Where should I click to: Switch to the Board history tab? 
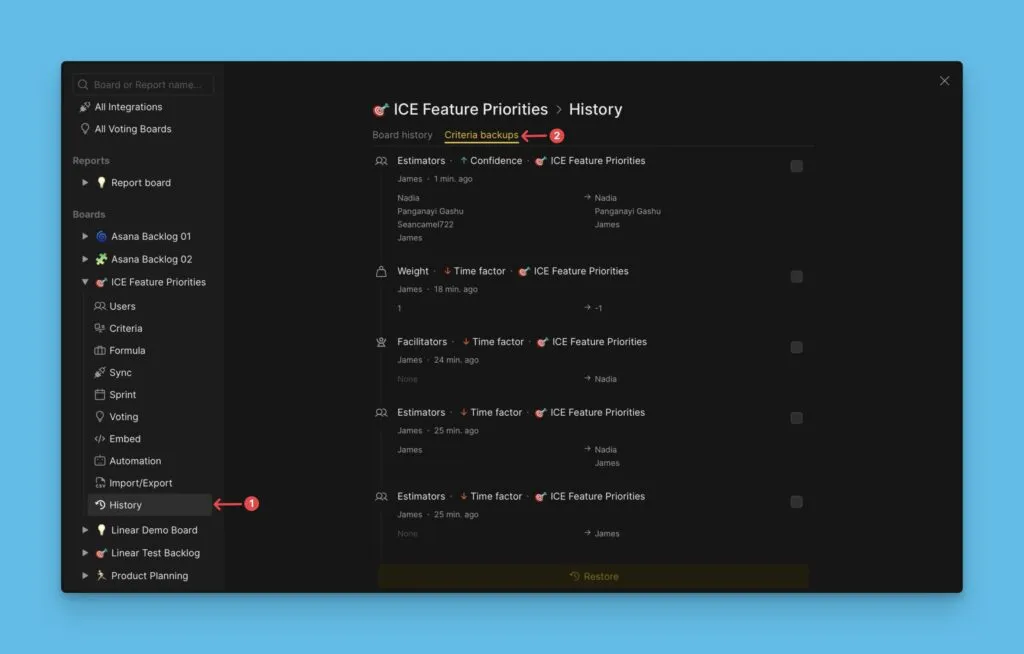pyautogui.click(x=402, y=135)
